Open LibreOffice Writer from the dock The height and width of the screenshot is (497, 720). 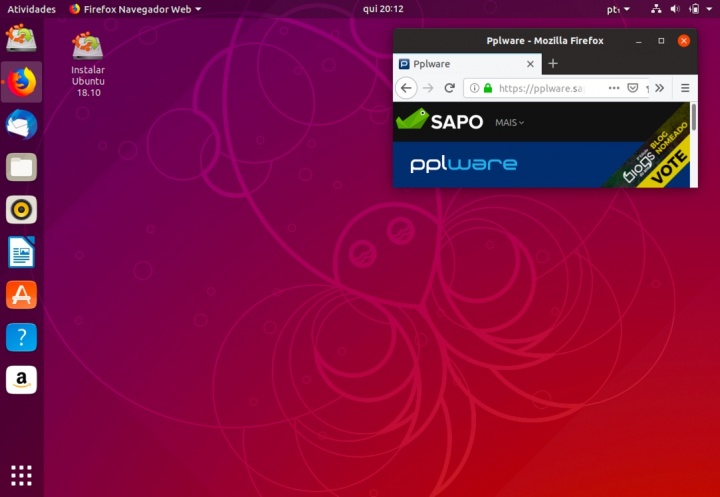[21, 252]
